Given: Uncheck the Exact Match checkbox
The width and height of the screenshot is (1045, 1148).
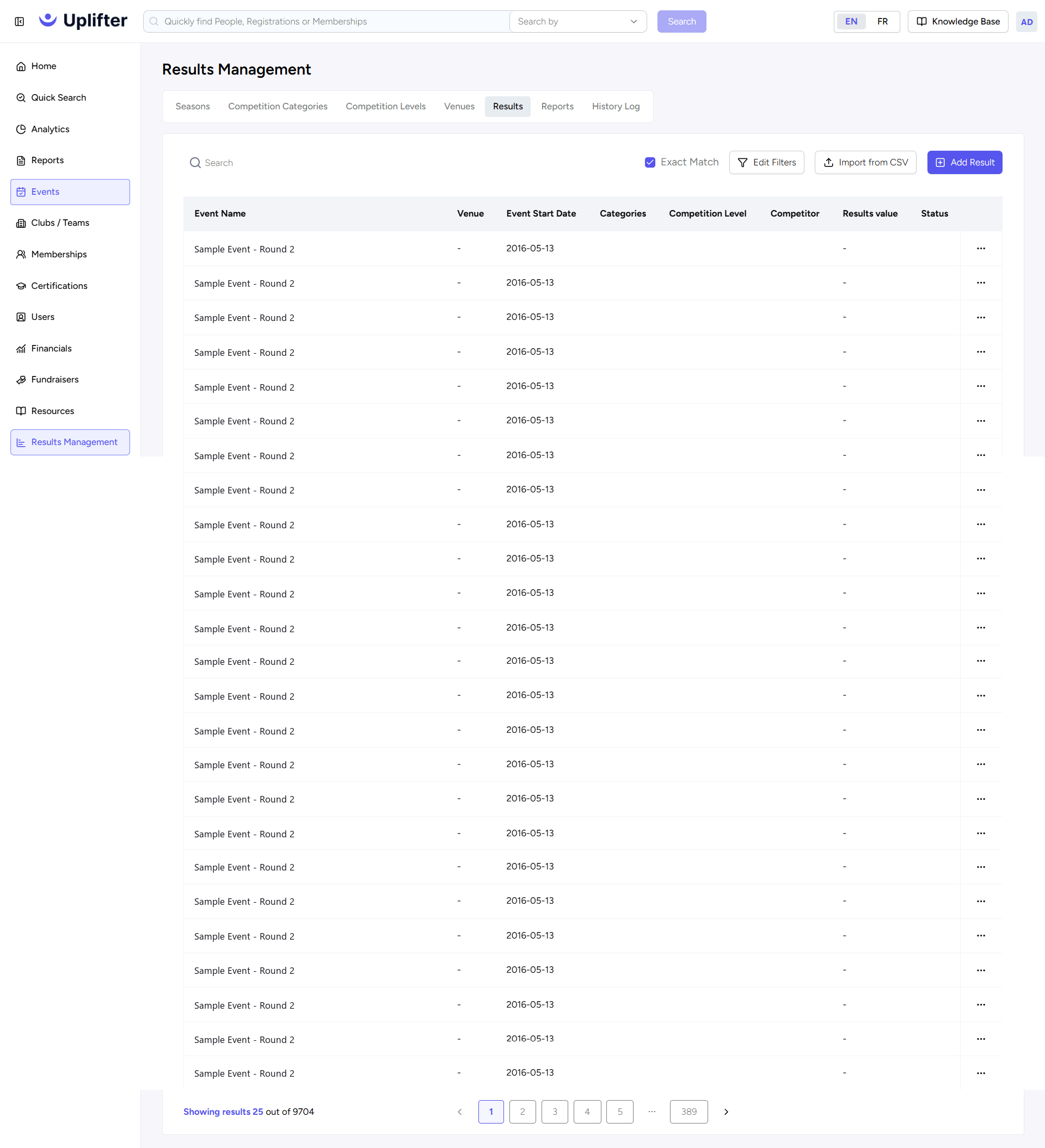Looking at the screenshot, I should [649, 163].
